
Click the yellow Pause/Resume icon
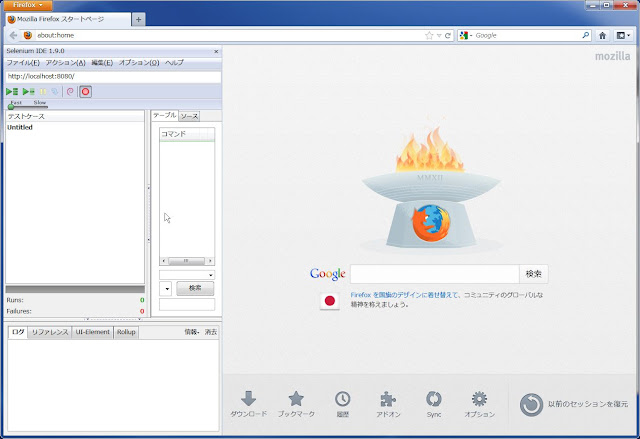pos(43,92)
